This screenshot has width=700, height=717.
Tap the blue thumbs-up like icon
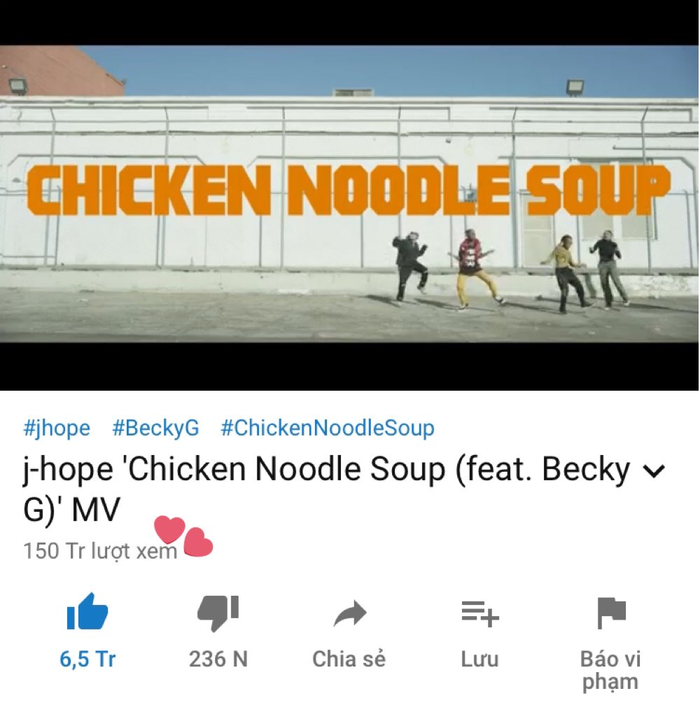click(87, 612)
